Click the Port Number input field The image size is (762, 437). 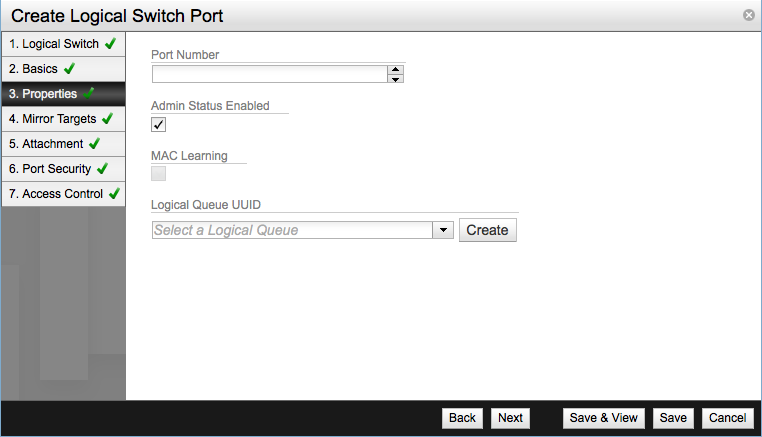[269, 74]
